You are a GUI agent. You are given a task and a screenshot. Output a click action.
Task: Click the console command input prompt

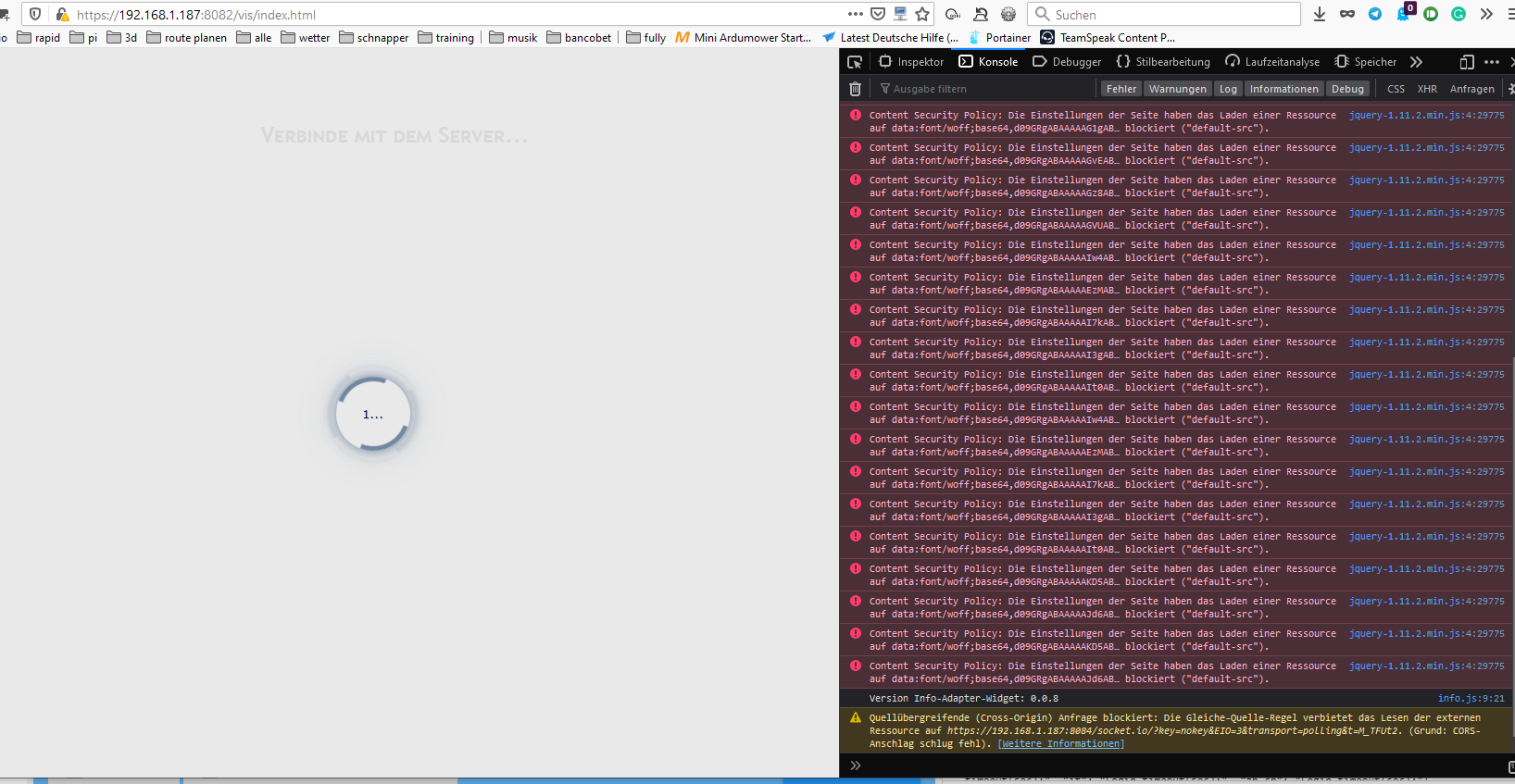tap(1176, 765)
